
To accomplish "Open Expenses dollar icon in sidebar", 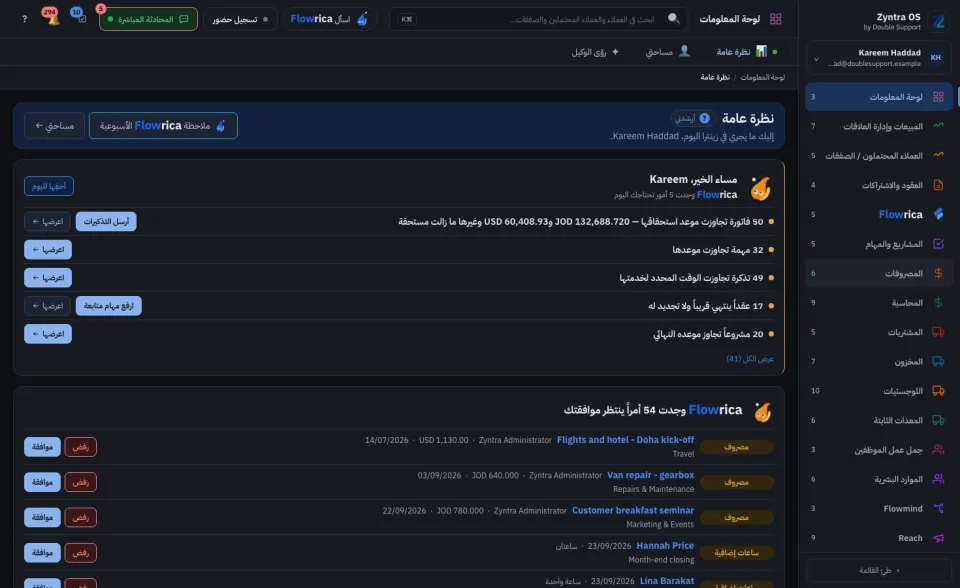I will (938, 273).
